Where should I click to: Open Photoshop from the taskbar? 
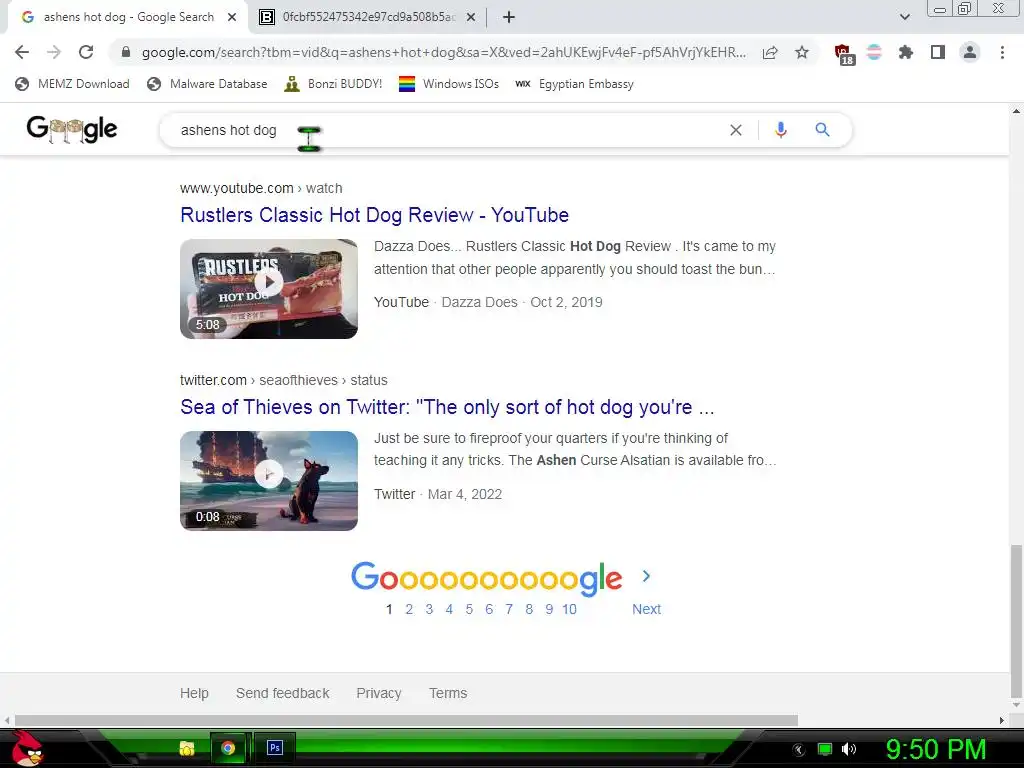coord(274,748)
